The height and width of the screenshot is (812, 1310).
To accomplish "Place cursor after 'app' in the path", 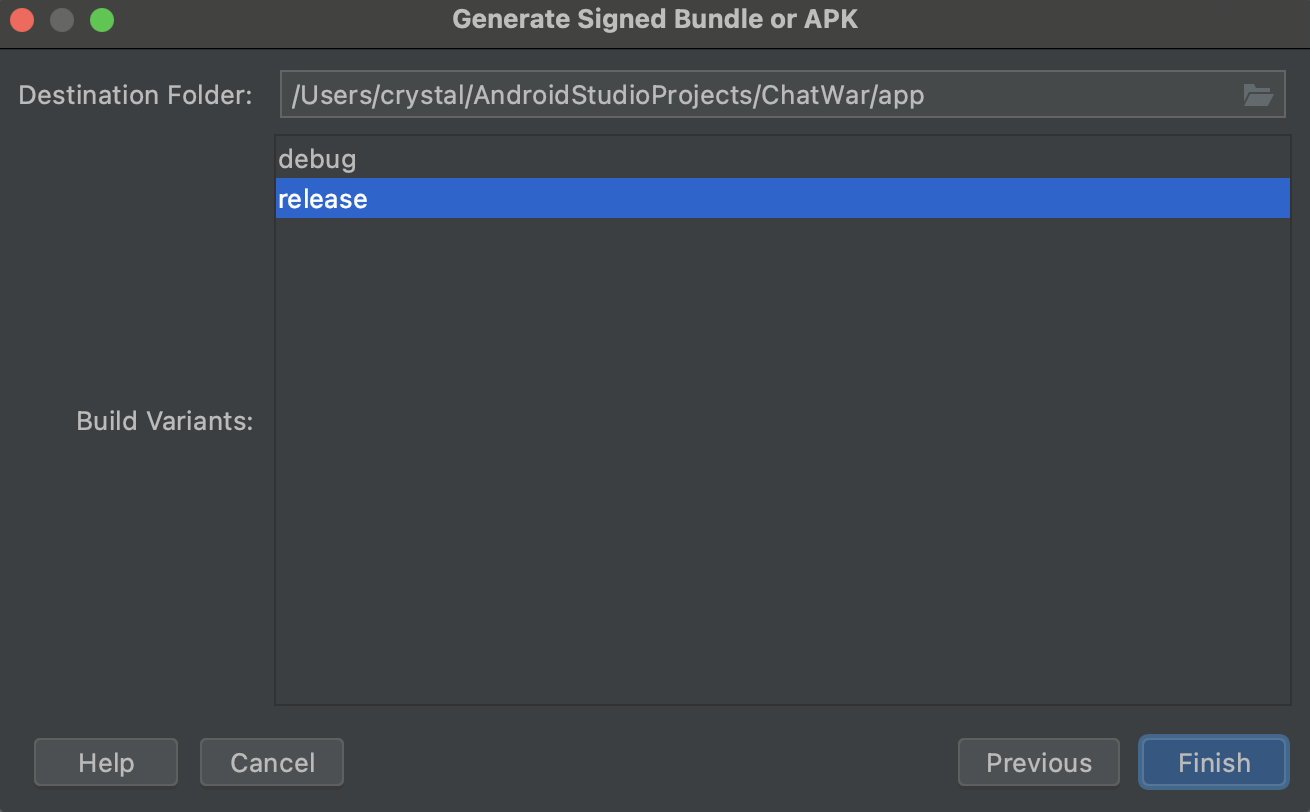I will [x=926, y=95].
